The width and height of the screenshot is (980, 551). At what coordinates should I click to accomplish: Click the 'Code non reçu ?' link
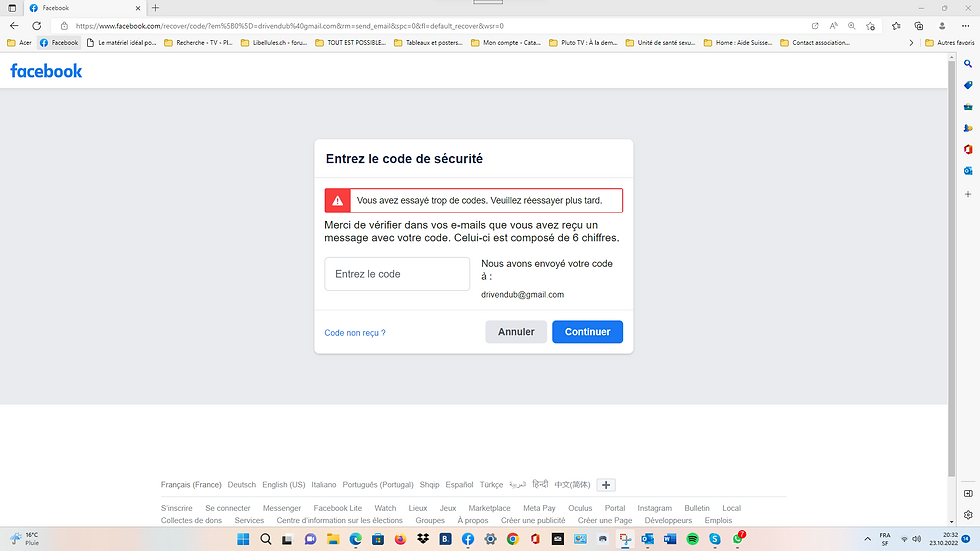(x=355, y=333)
